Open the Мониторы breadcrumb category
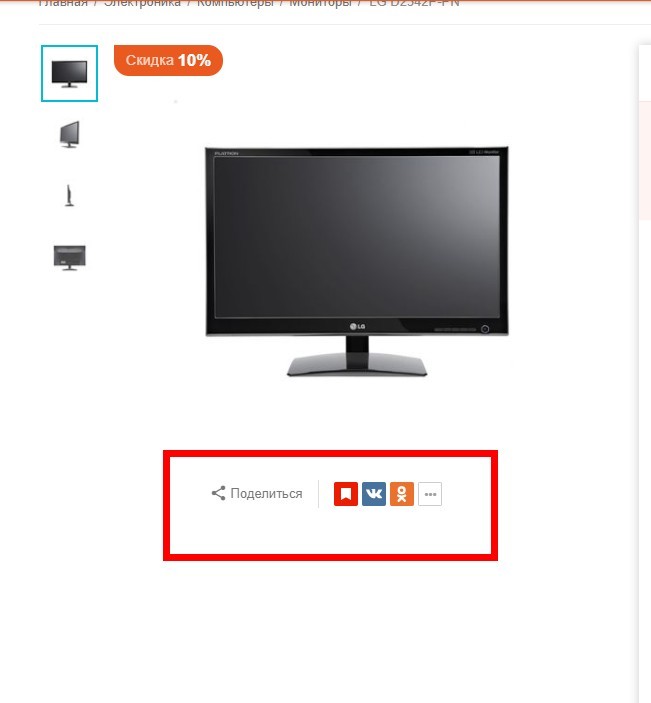The image size is (651, 703). (320, 3)
